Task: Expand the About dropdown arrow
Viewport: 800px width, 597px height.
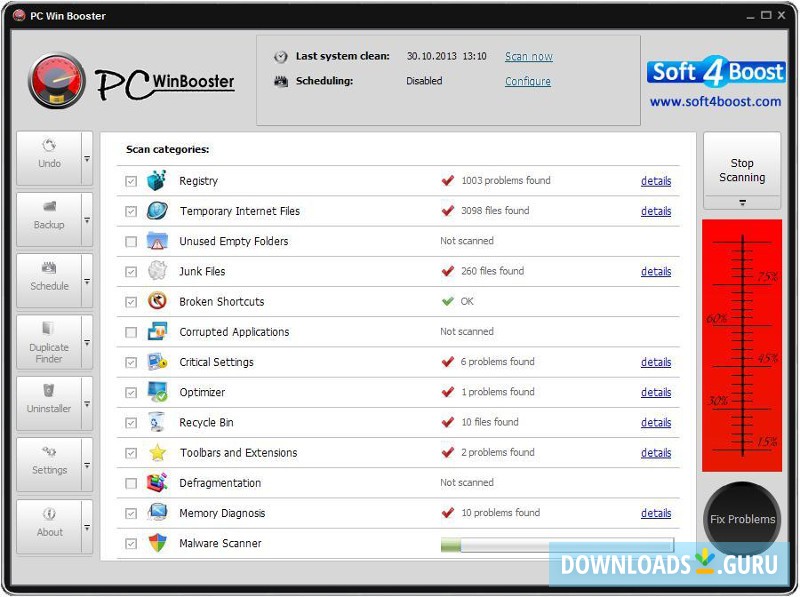Action: click(87, 527)
